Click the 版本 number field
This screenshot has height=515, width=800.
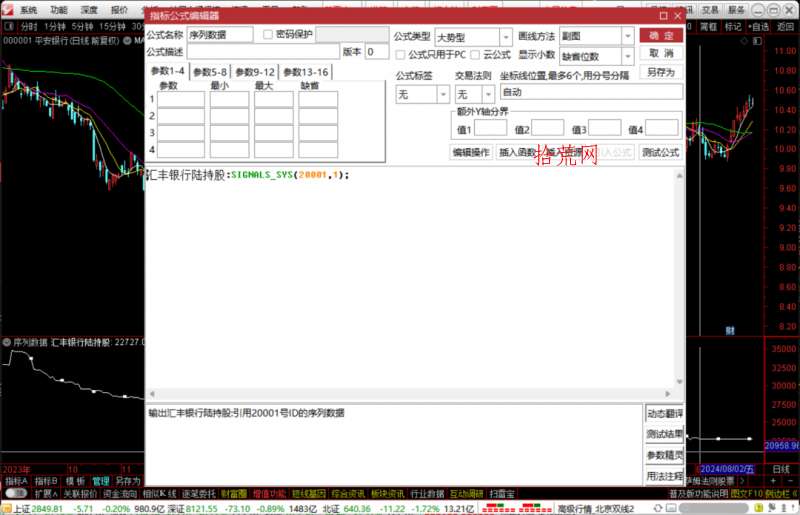pos(377,52)
